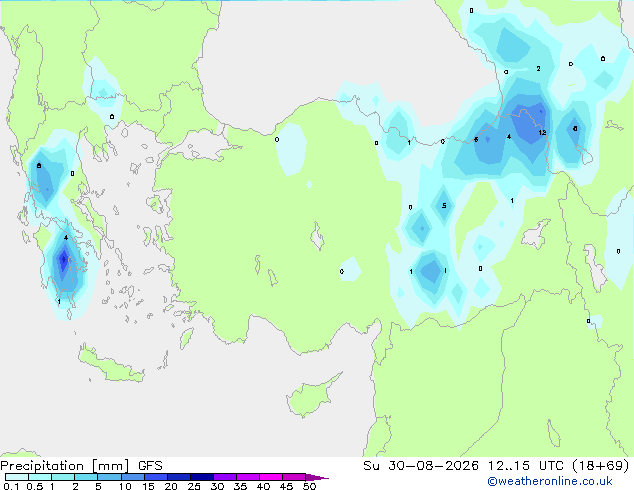This screenshot has height=490, width=634.
Task: Click the '2' precipitation value on map
Action: pyautogui.click(x=538, y=69)
